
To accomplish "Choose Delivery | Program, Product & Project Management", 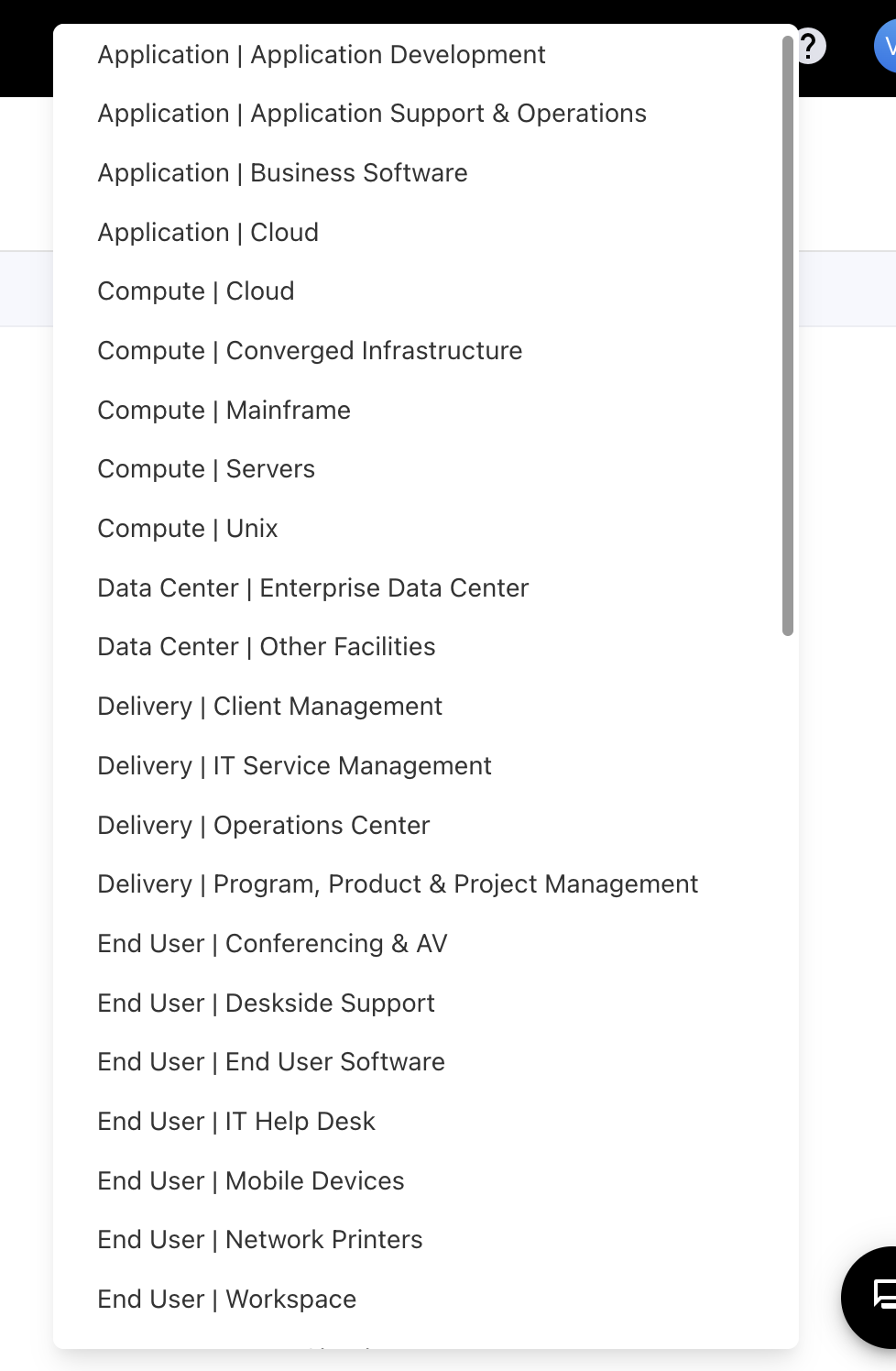I will pyautogui.click(x=398, y=884).
